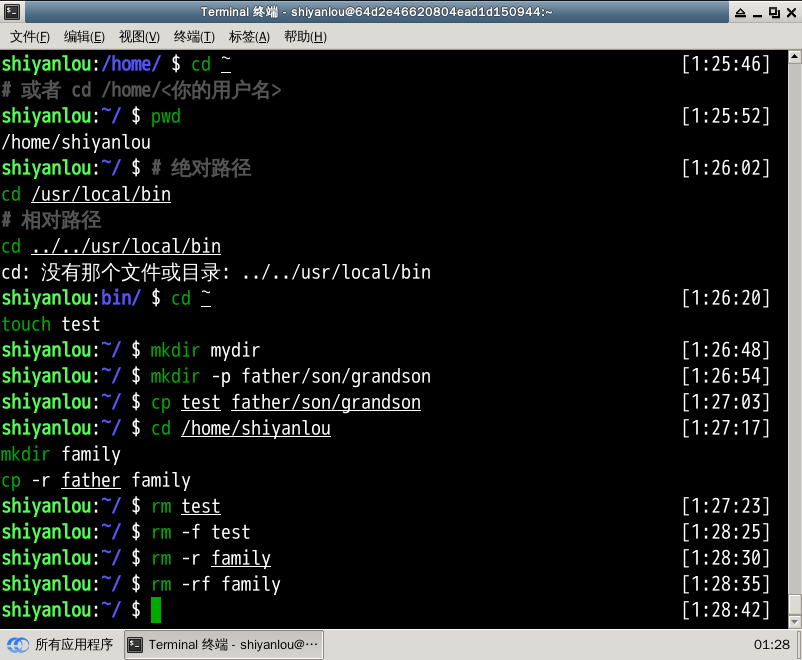This screenshot has width=802, height=660.
Task: Open the 所有应用程序 launcher
Action: pos(73,645)
